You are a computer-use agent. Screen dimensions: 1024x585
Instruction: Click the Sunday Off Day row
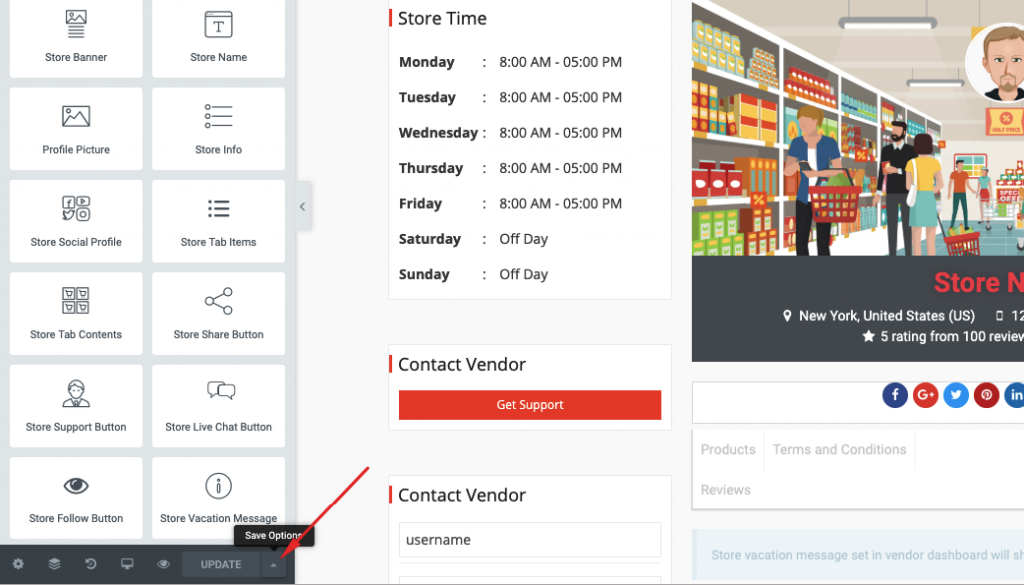[473, 274]
